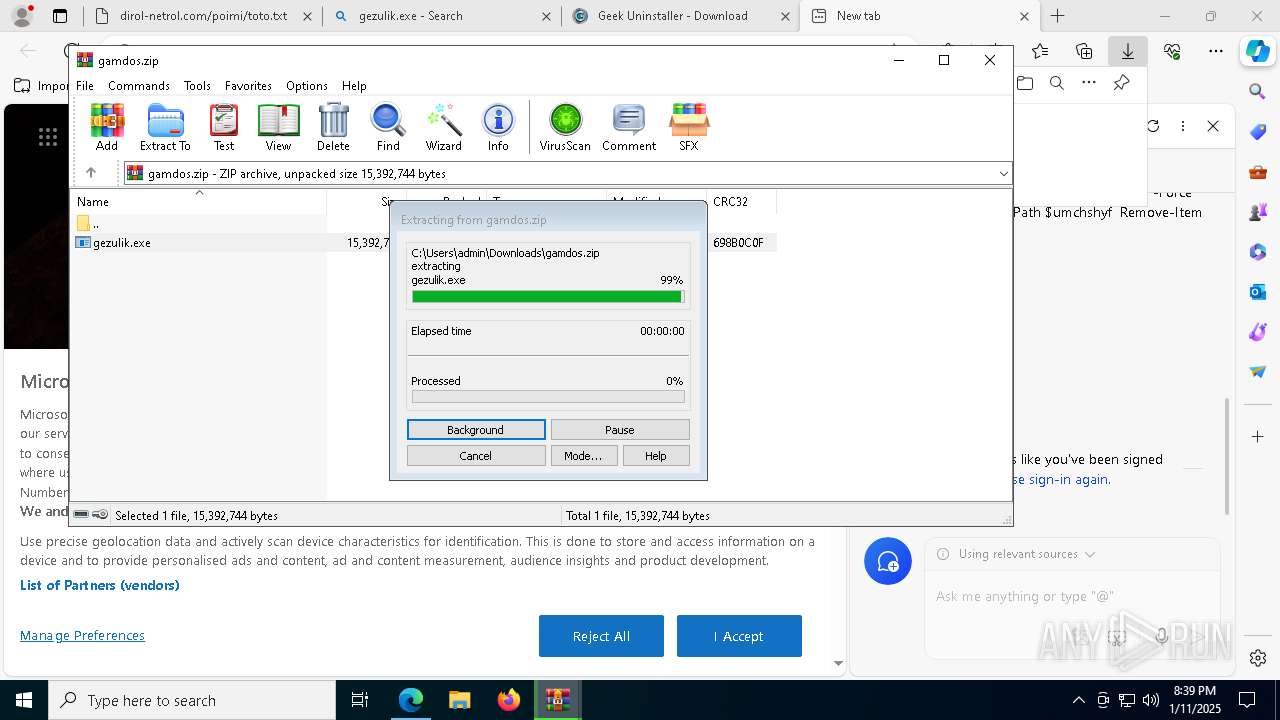Open the View tool in WinRAR
1280x720 pixels.
[x=278, y=127]
